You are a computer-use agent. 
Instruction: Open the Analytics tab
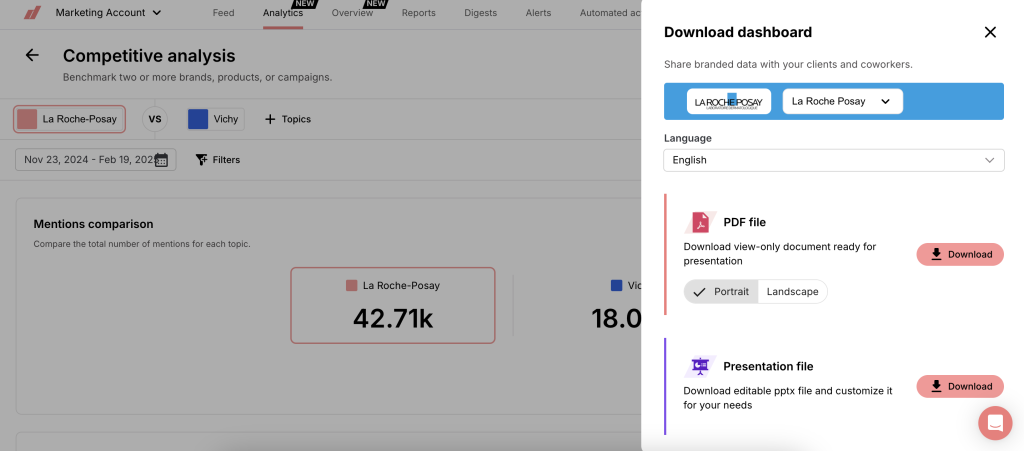pyautogui.click(x=283, y=12)
